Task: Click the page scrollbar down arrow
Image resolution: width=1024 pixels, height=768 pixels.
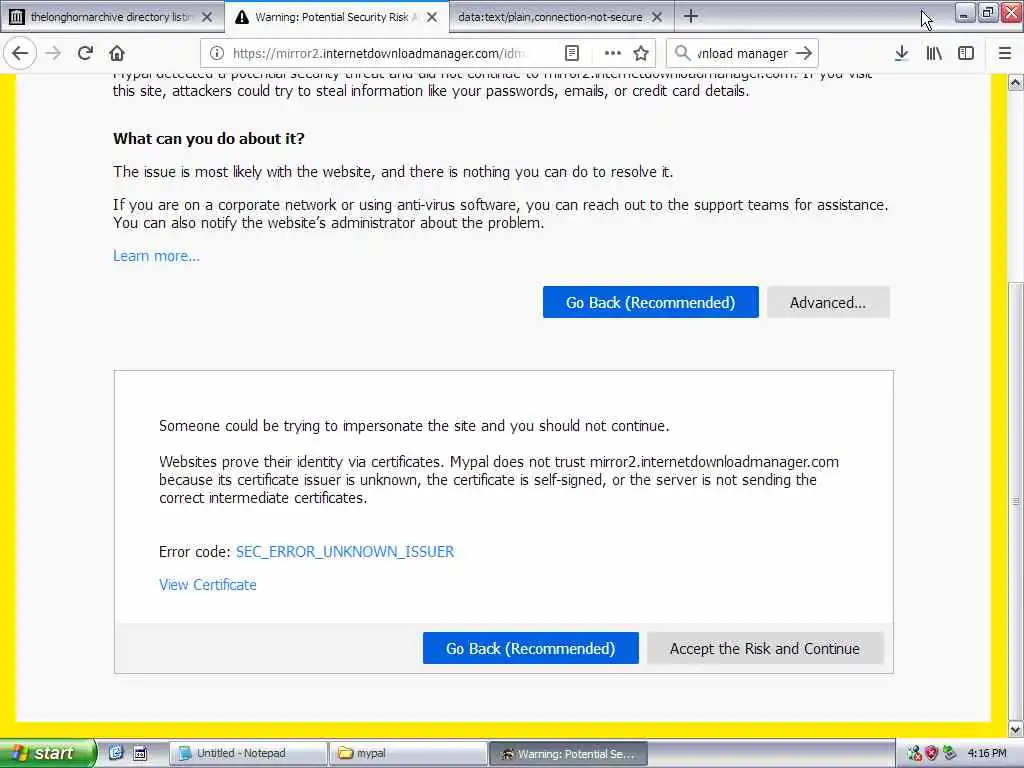Action: (x=1016, y=729)
